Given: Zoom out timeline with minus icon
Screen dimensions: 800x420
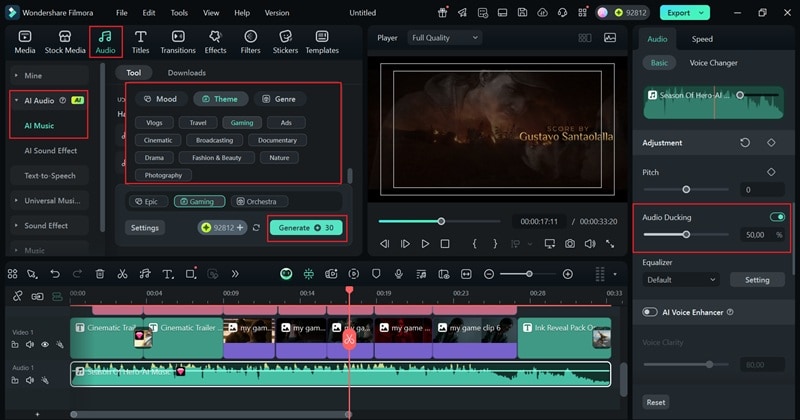Looking at the screenshot, I should [489, 274].
